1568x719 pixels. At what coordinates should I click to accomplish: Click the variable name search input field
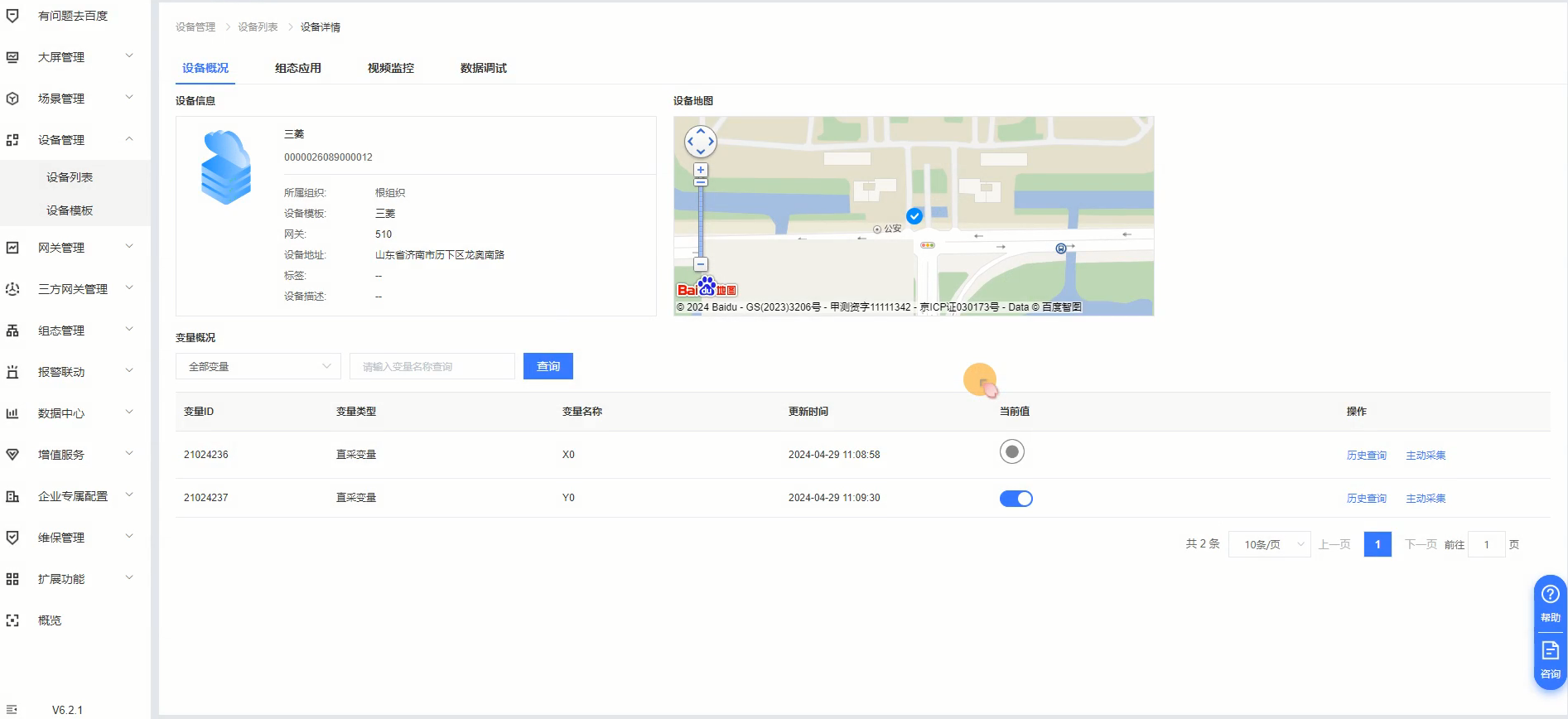[x=432, y=366]
